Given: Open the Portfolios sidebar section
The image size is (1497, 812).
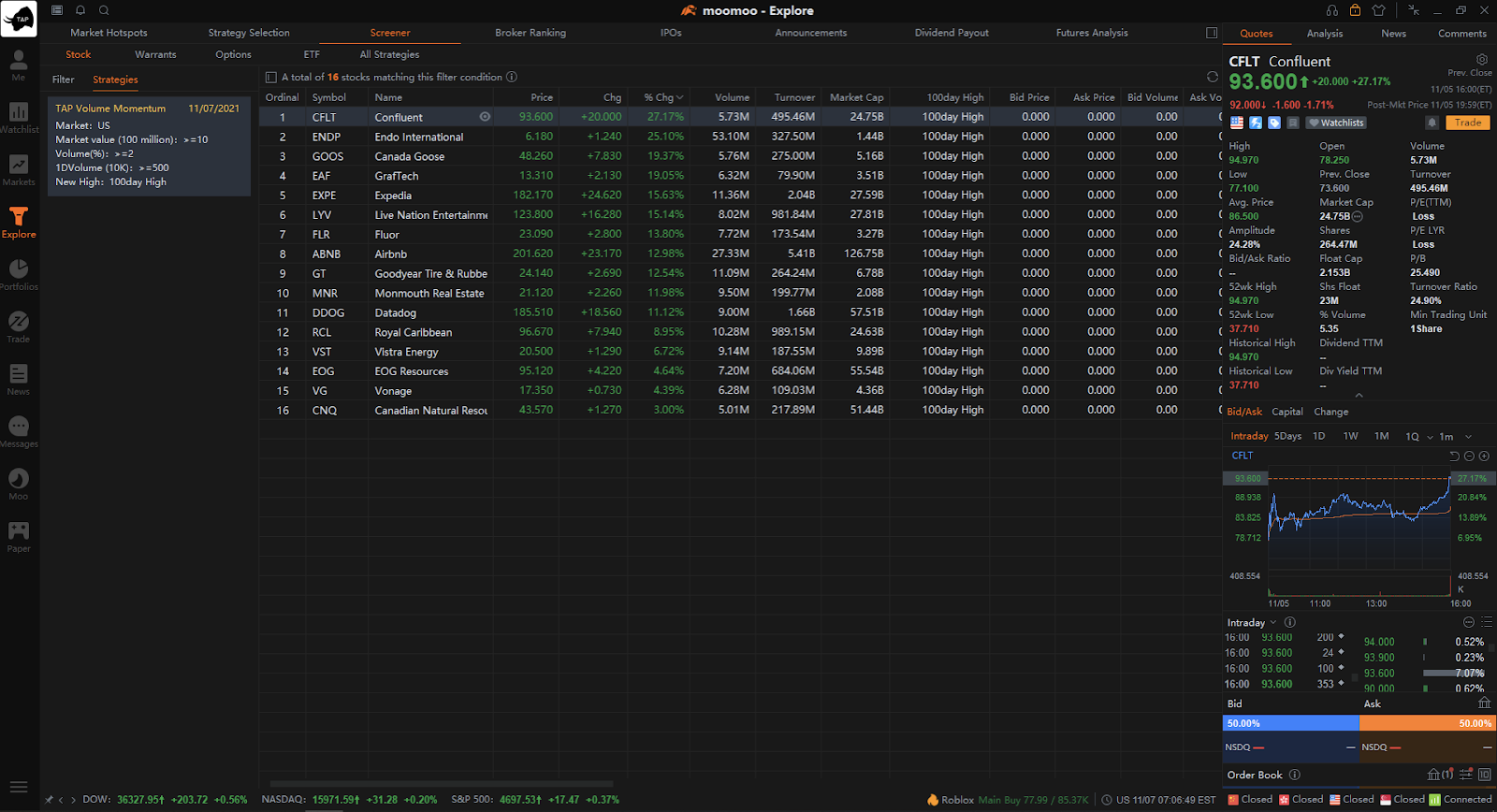Looking at the screenshot, I should tap(19, 274).
